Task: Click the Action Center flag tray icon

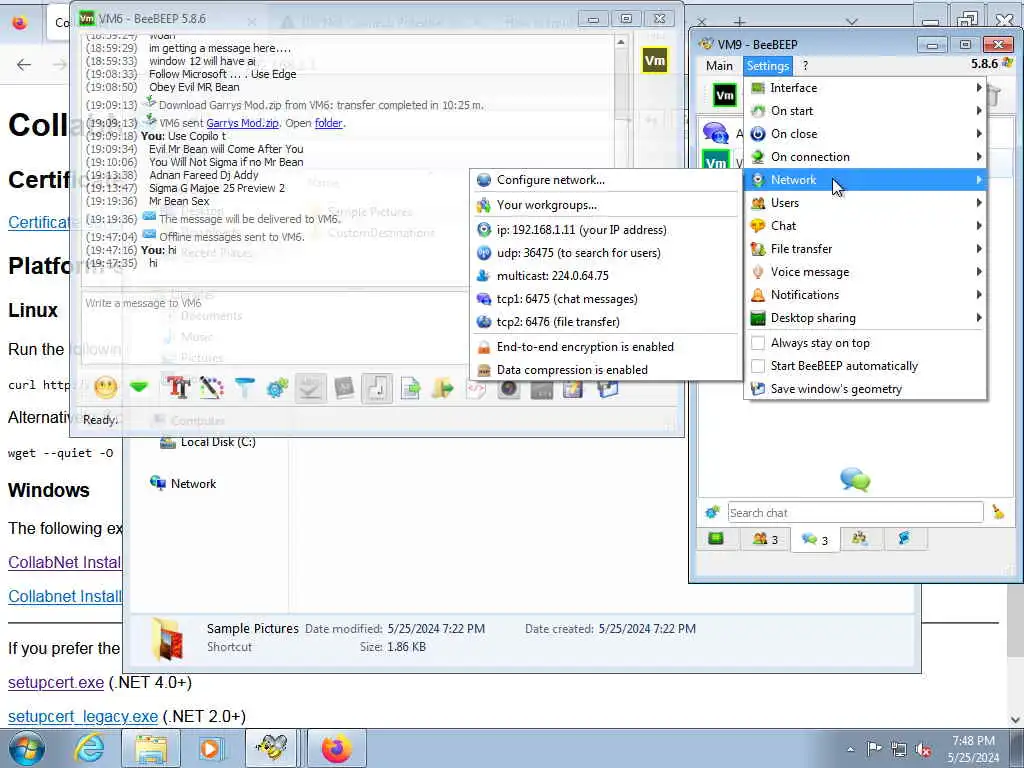Action: click(874, 749)
